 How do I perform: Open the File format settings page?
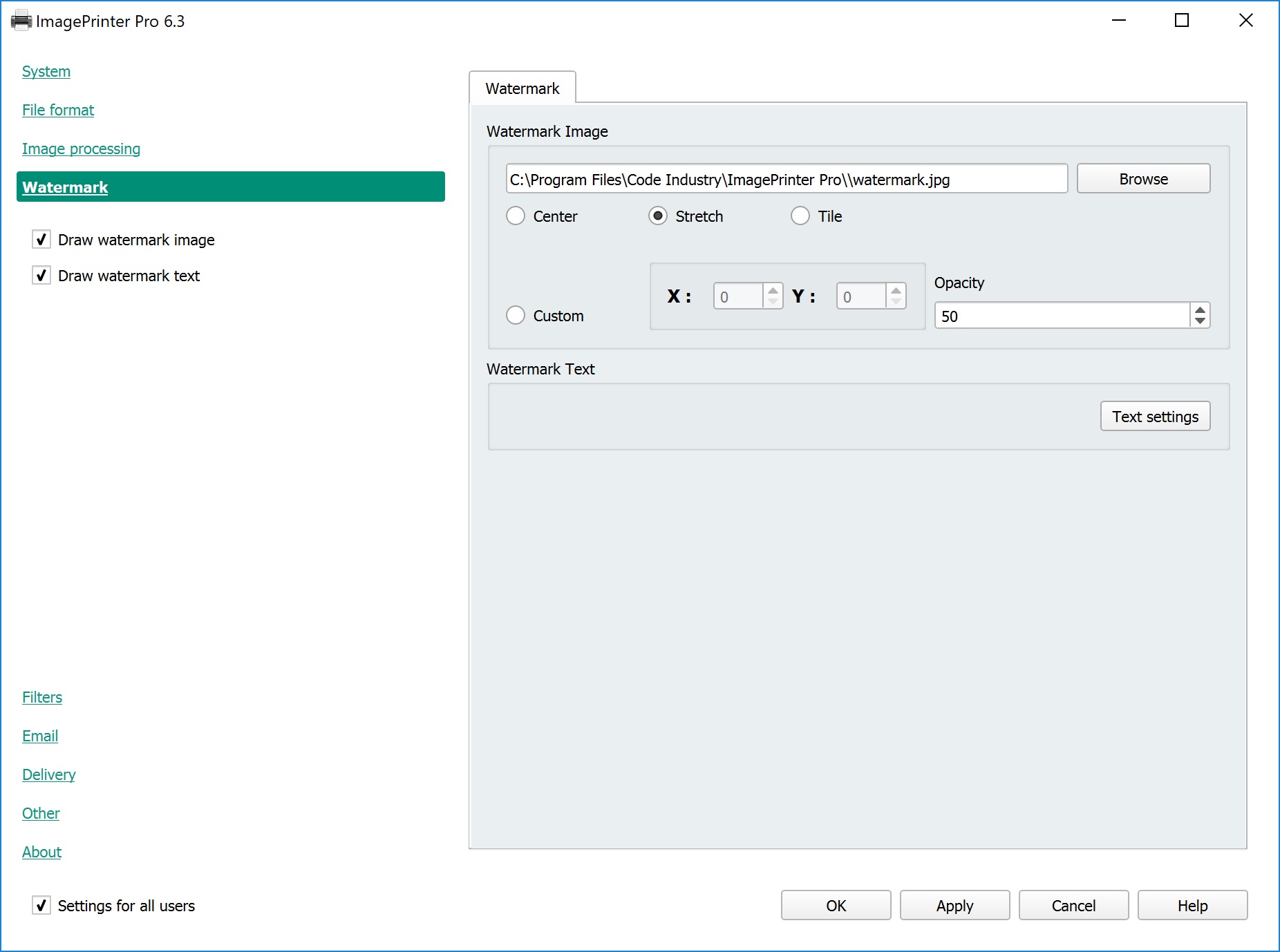coord(58,111)
